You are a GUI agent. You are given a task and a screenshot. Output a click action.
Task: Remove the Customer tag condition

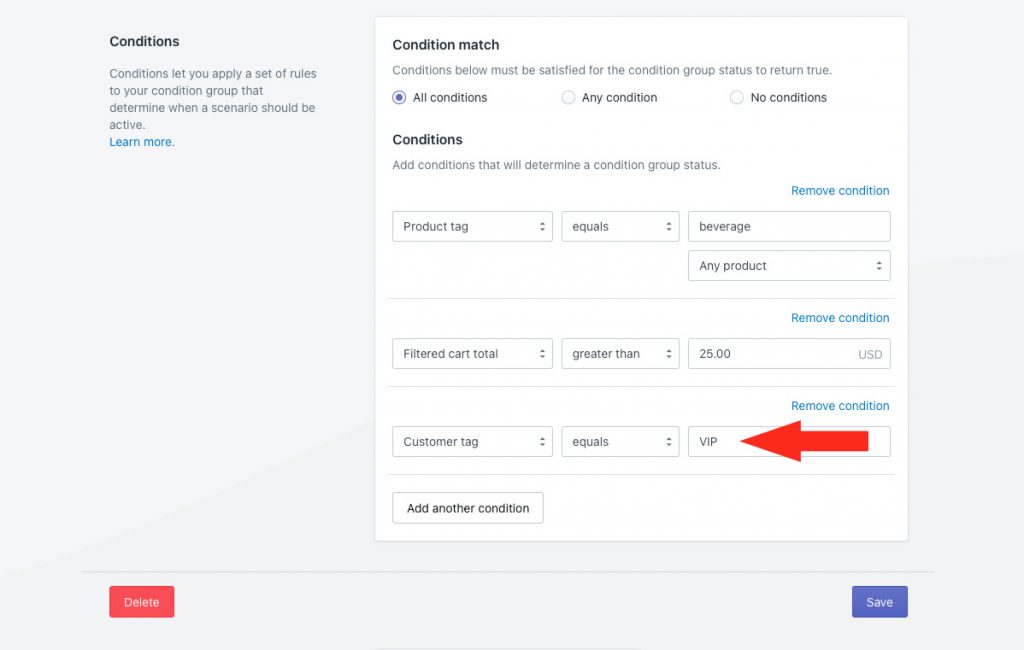coord(840,406)
